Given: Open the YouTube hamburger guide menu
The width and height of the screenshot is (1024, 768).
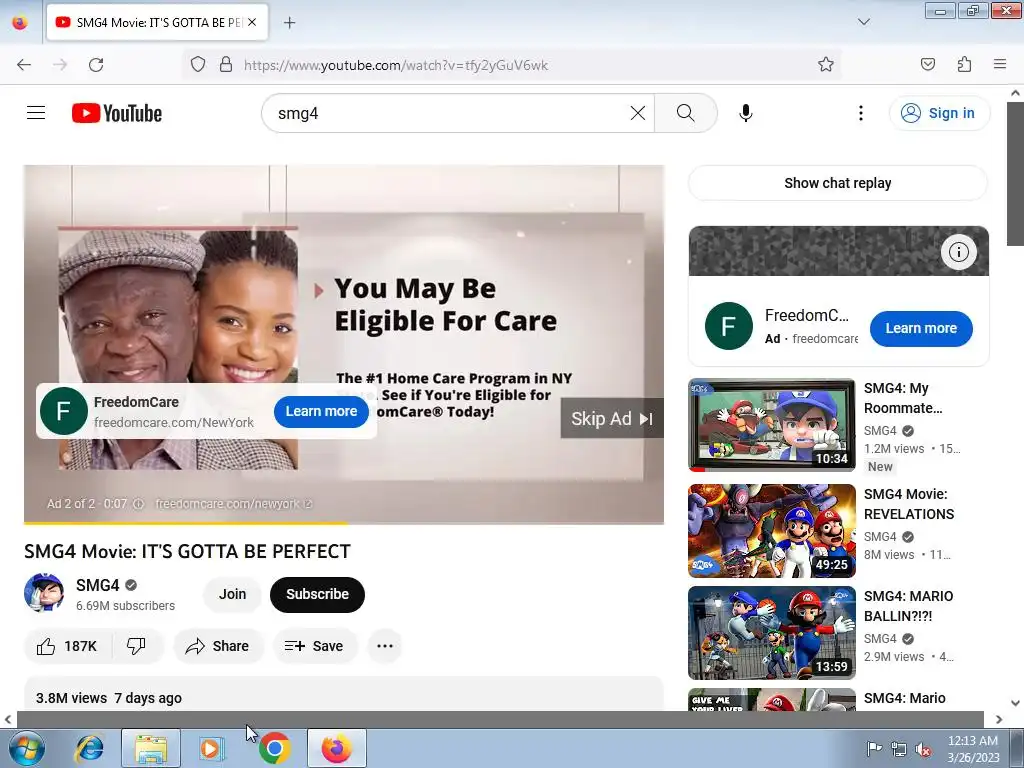Looking at the screenshot, I should (x=36, y=113).
